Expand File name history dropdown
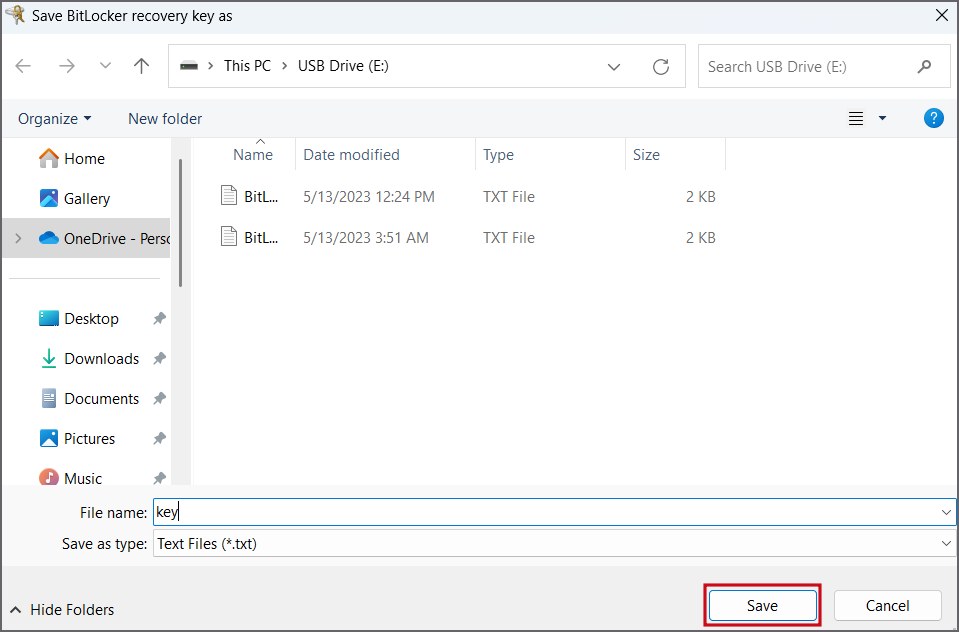 click(x=946, y=512)
